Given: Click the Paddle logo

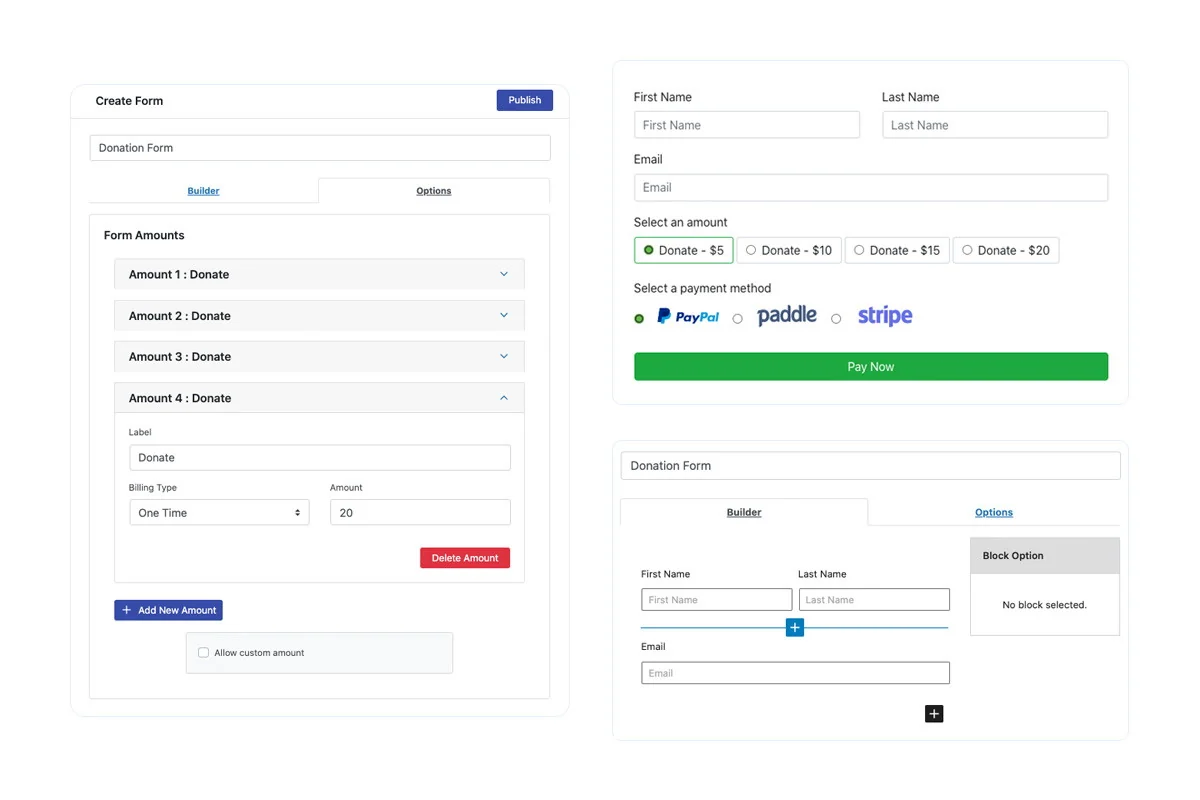Looking at the screenshot, I should coord(787,316).
